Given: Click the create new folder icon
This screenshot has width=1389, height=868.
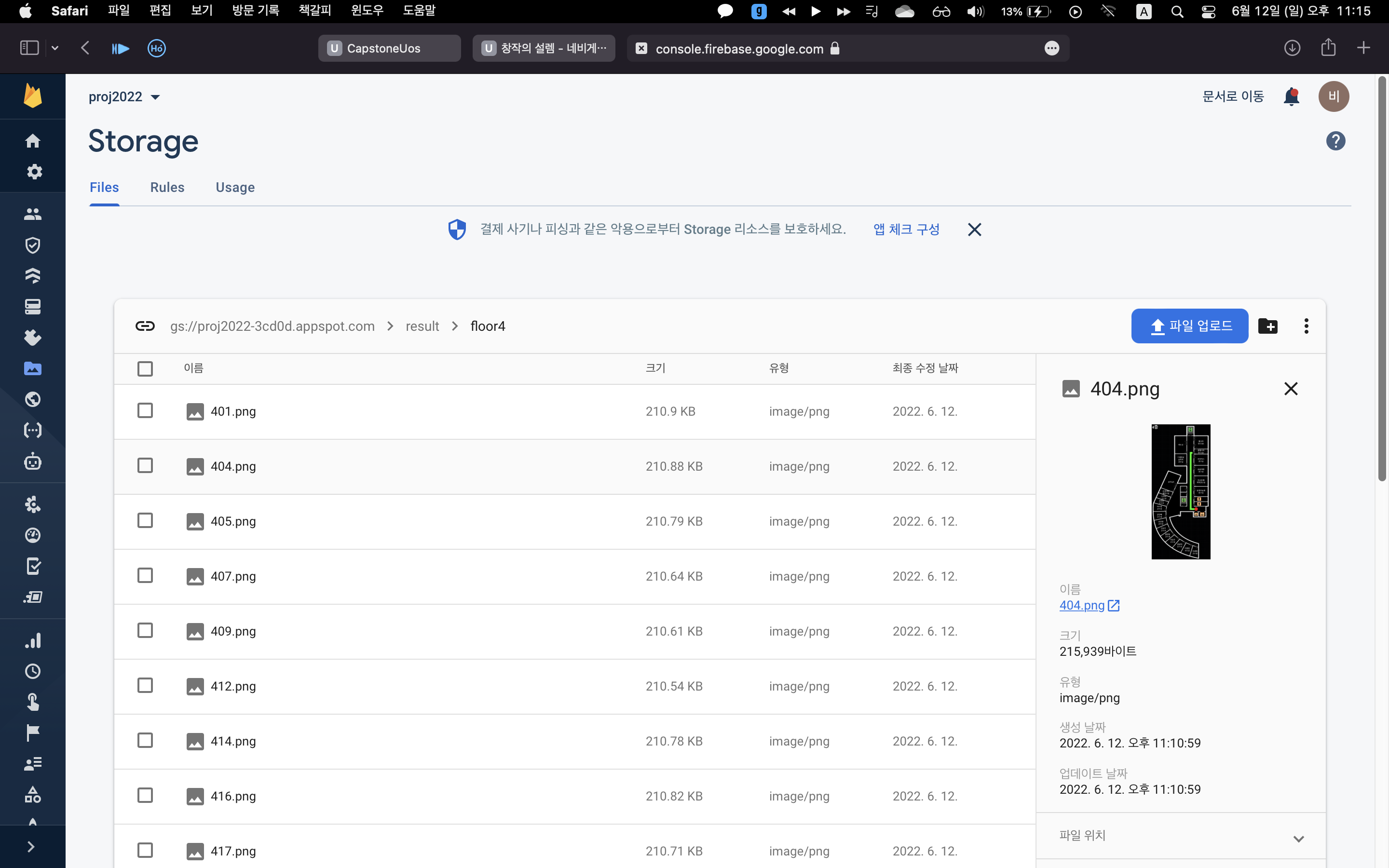Looking at the screenshot, I should tap(1267, 326).
